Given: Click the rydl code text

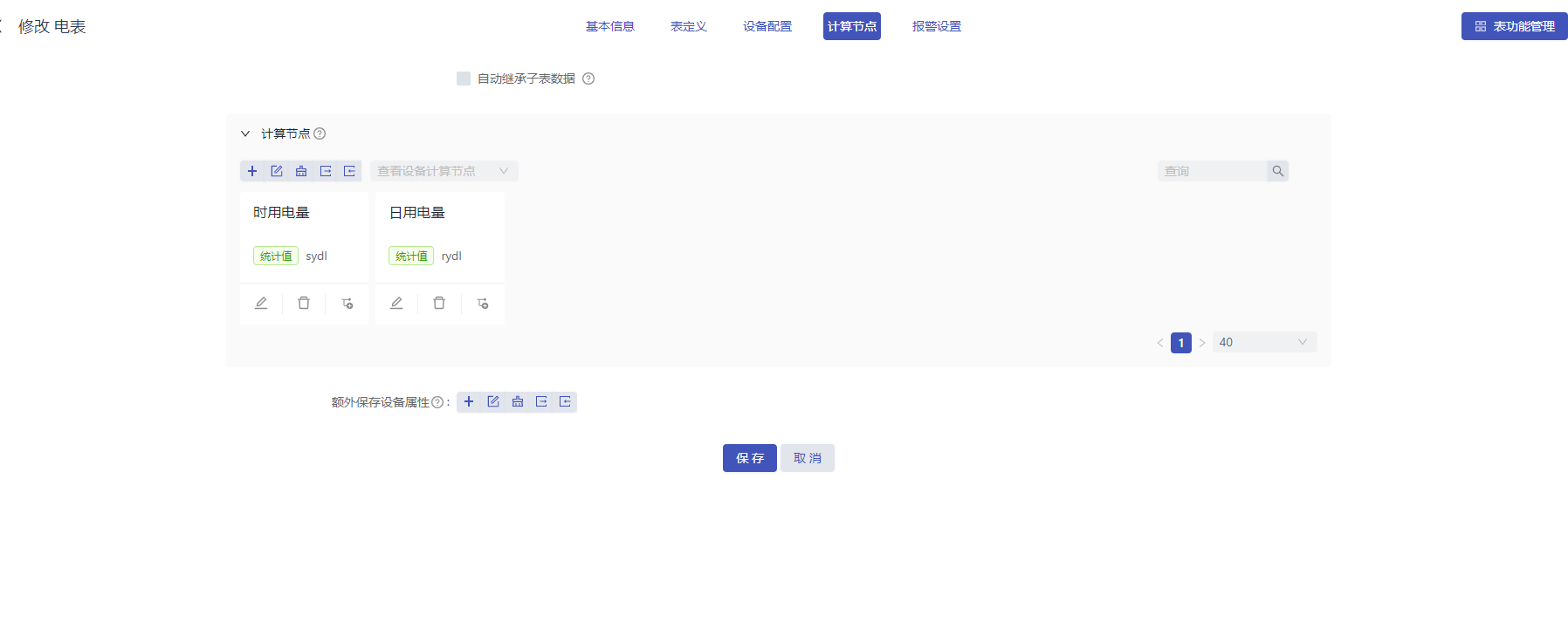Looking at the screenshot, I should click(451, 256).
